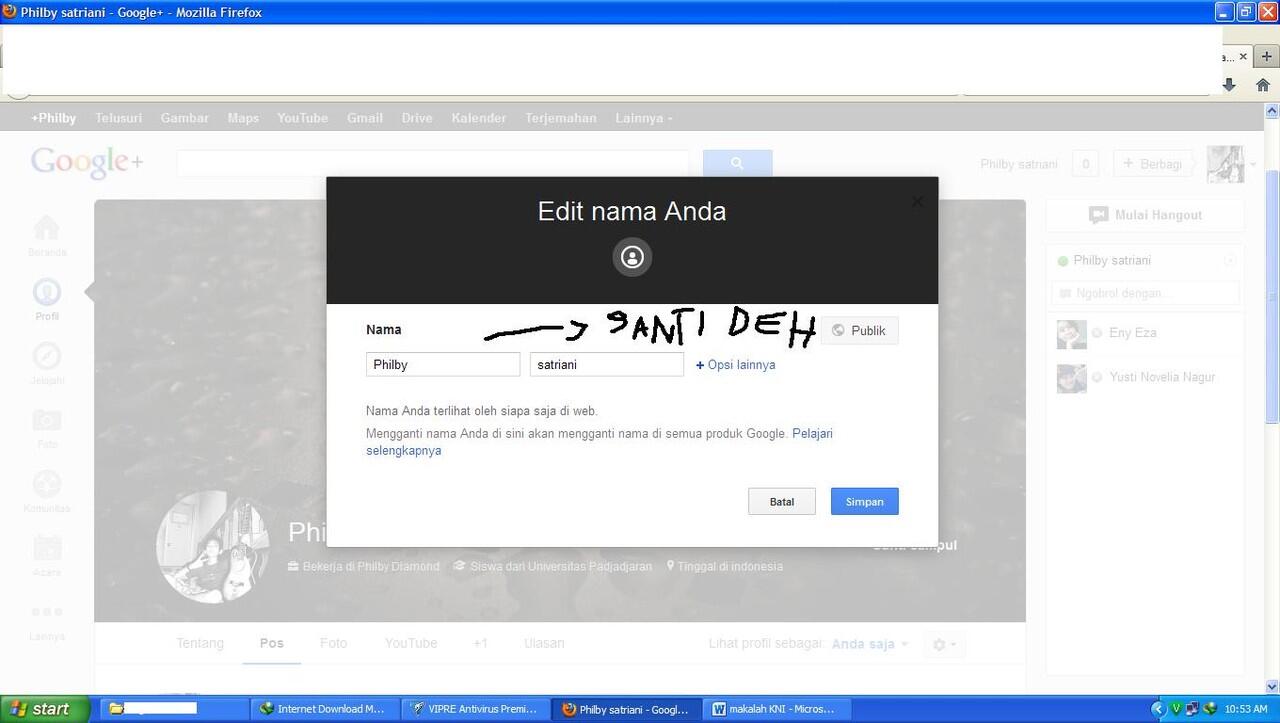Go to Beranda in sidebar
Image resolution: width=1280 pixels, height=723 pixels.
pyautogui.click(x=47, y=236)
